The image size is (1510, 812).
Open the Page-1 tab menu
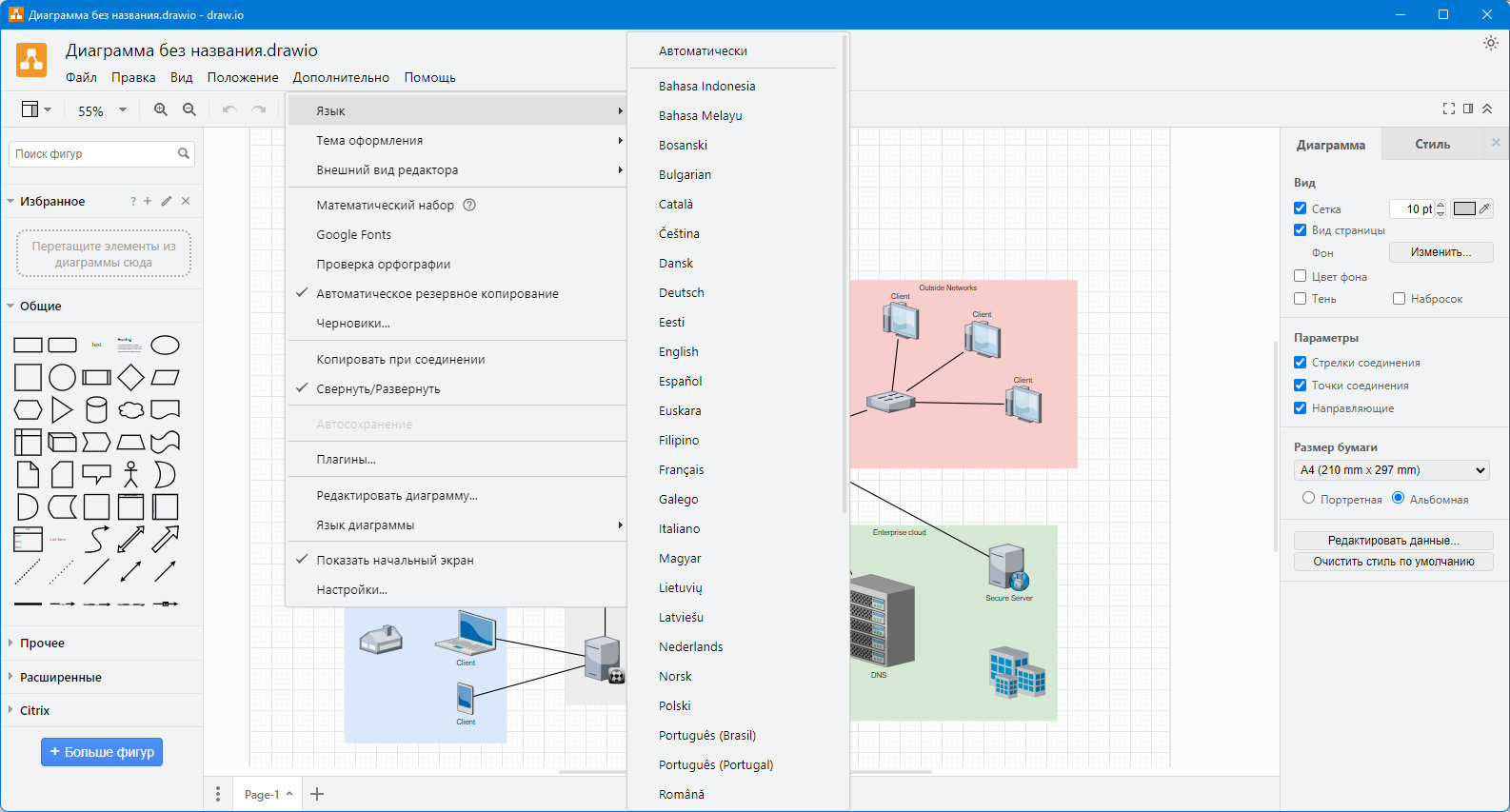(x=268, y=794)
